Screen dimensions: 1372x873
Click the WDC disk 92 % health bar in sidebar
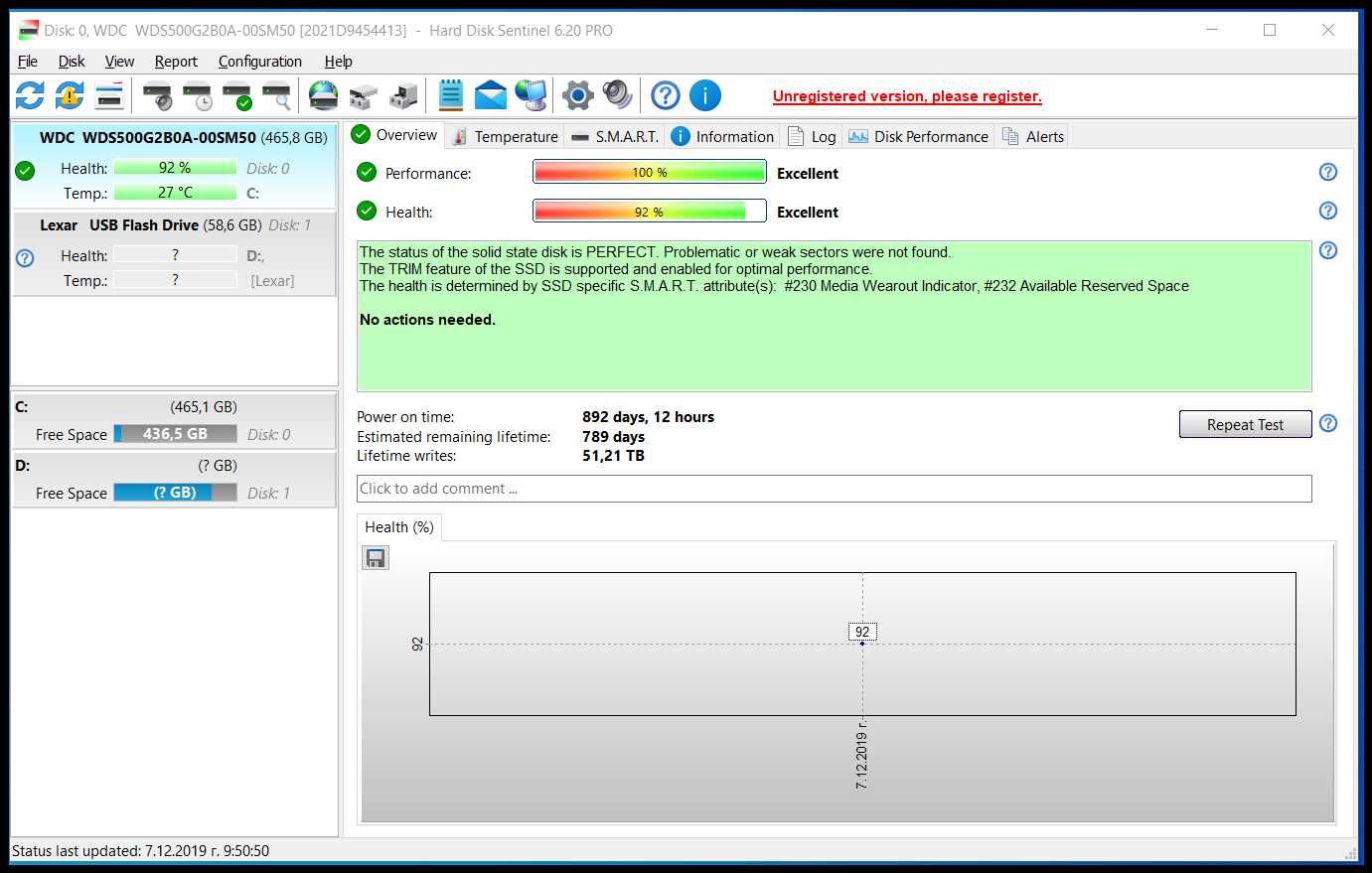click(x=175, y=168)
